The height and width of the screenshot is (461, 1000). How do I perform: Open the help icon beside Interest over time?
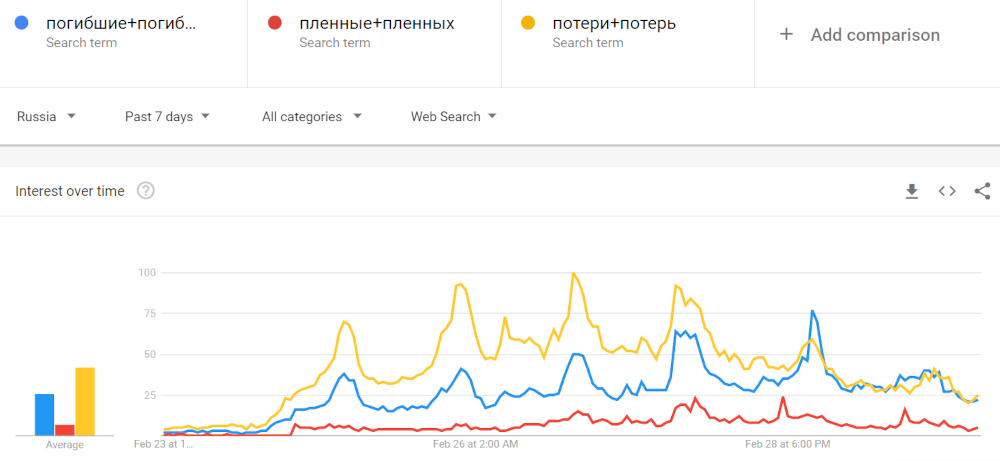coord(146,191)
